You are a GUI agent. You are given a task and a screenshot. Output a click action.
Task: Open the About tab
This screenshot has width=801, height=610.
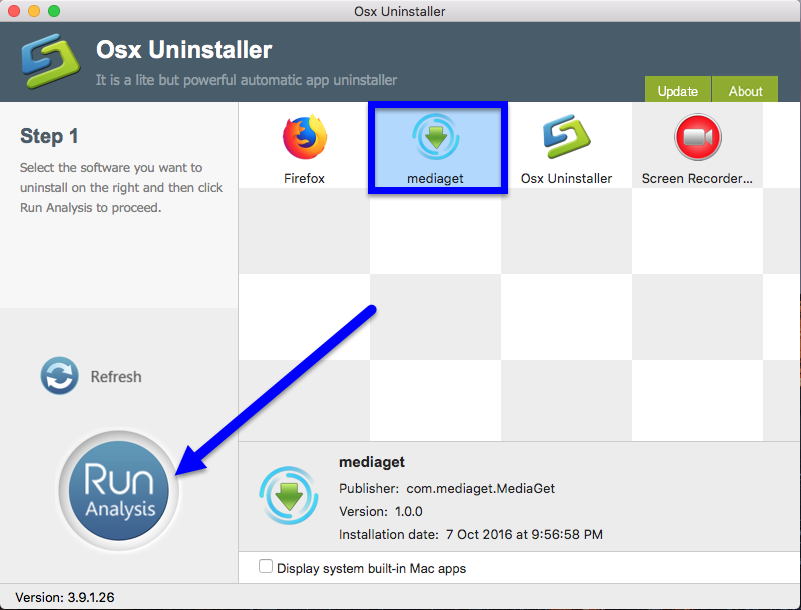[745, 91]
